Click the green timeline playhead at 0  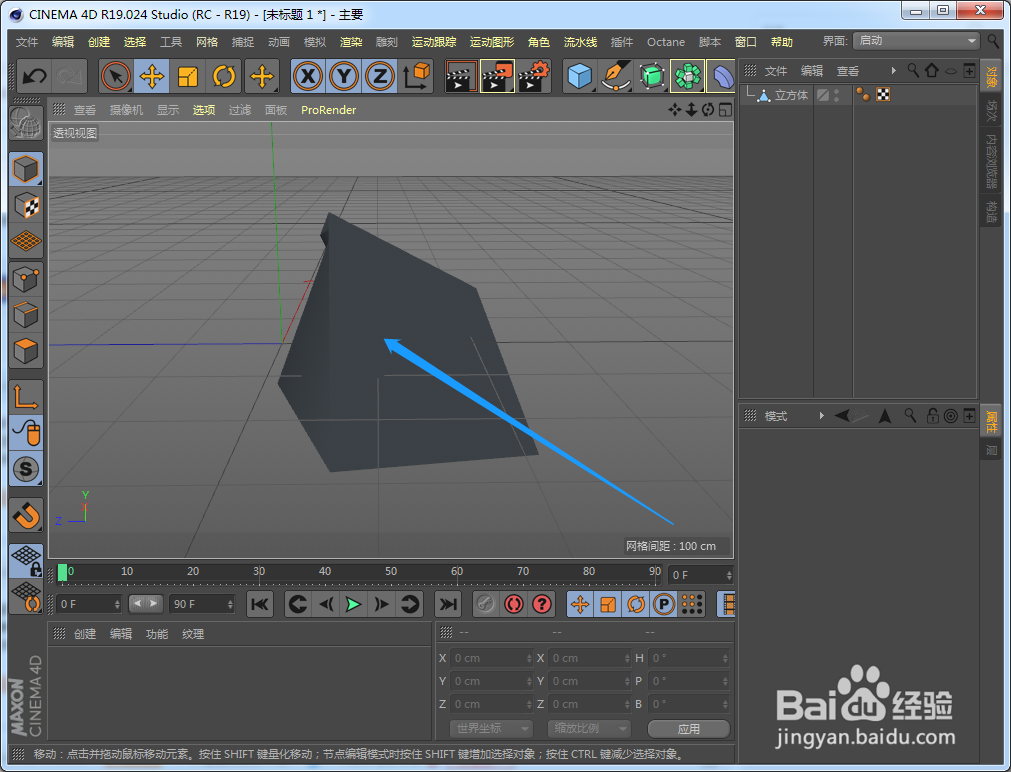pos(63,572)
